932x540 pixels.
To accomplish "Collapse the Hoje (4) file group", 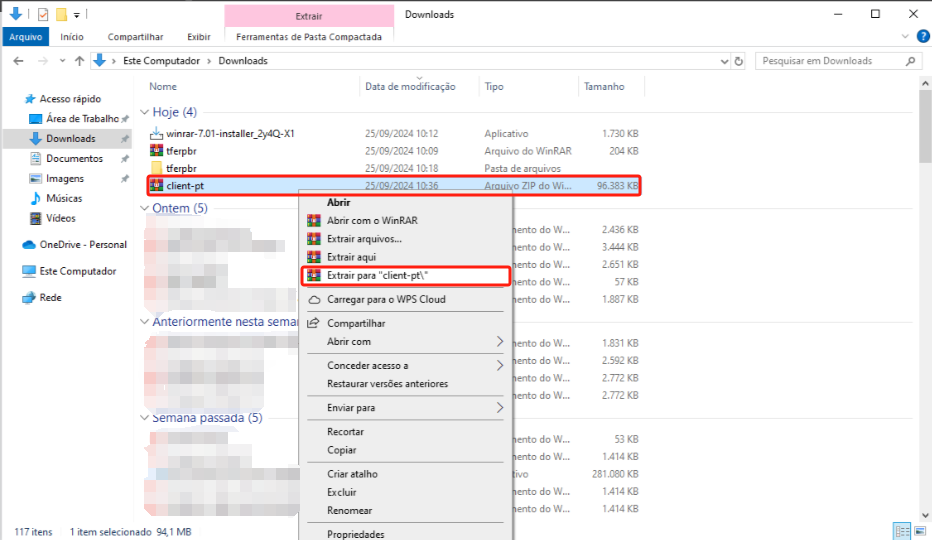I will click(x=145, y=112).
